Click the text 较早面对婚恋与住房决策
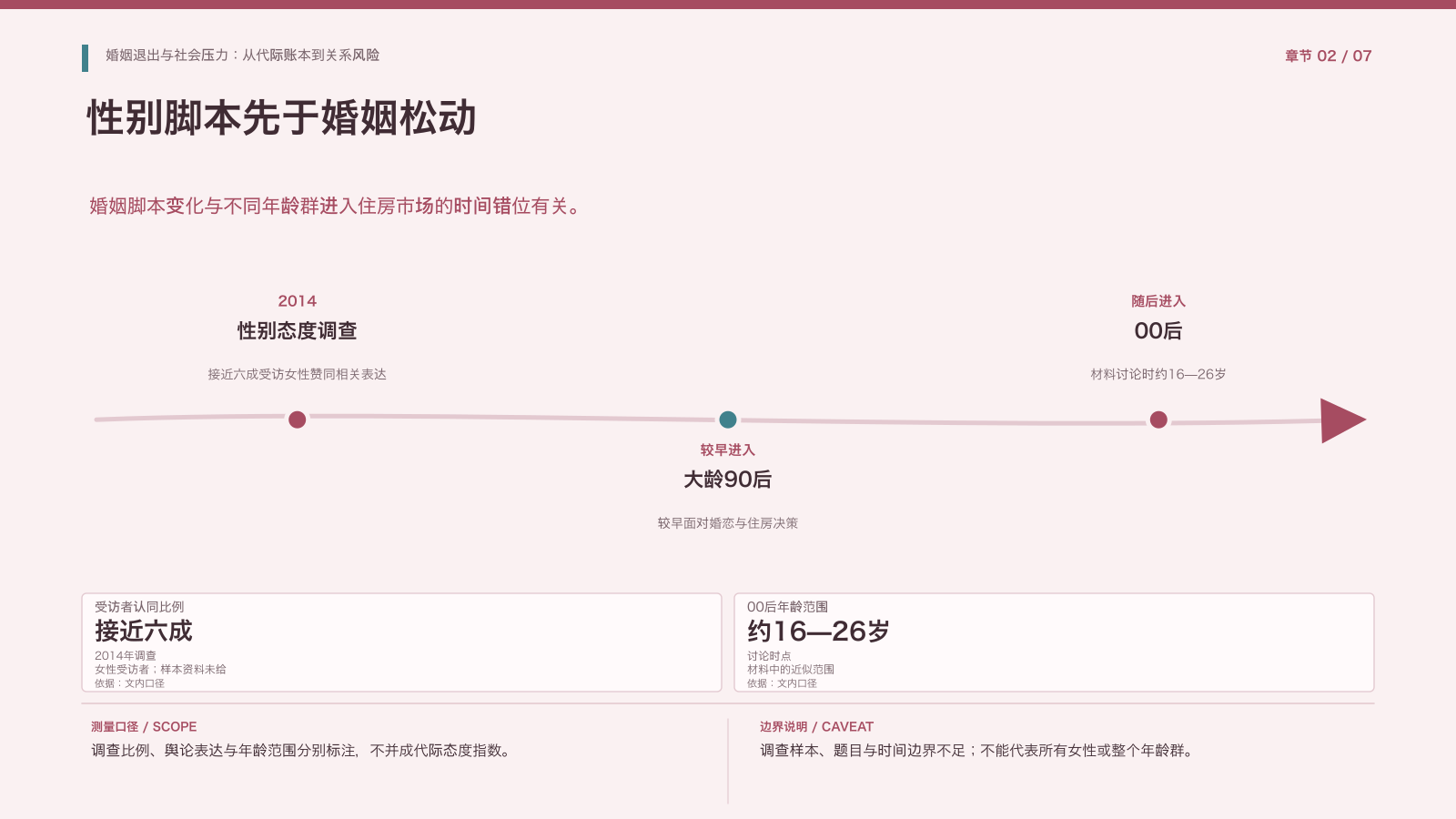 coord(728,523)
